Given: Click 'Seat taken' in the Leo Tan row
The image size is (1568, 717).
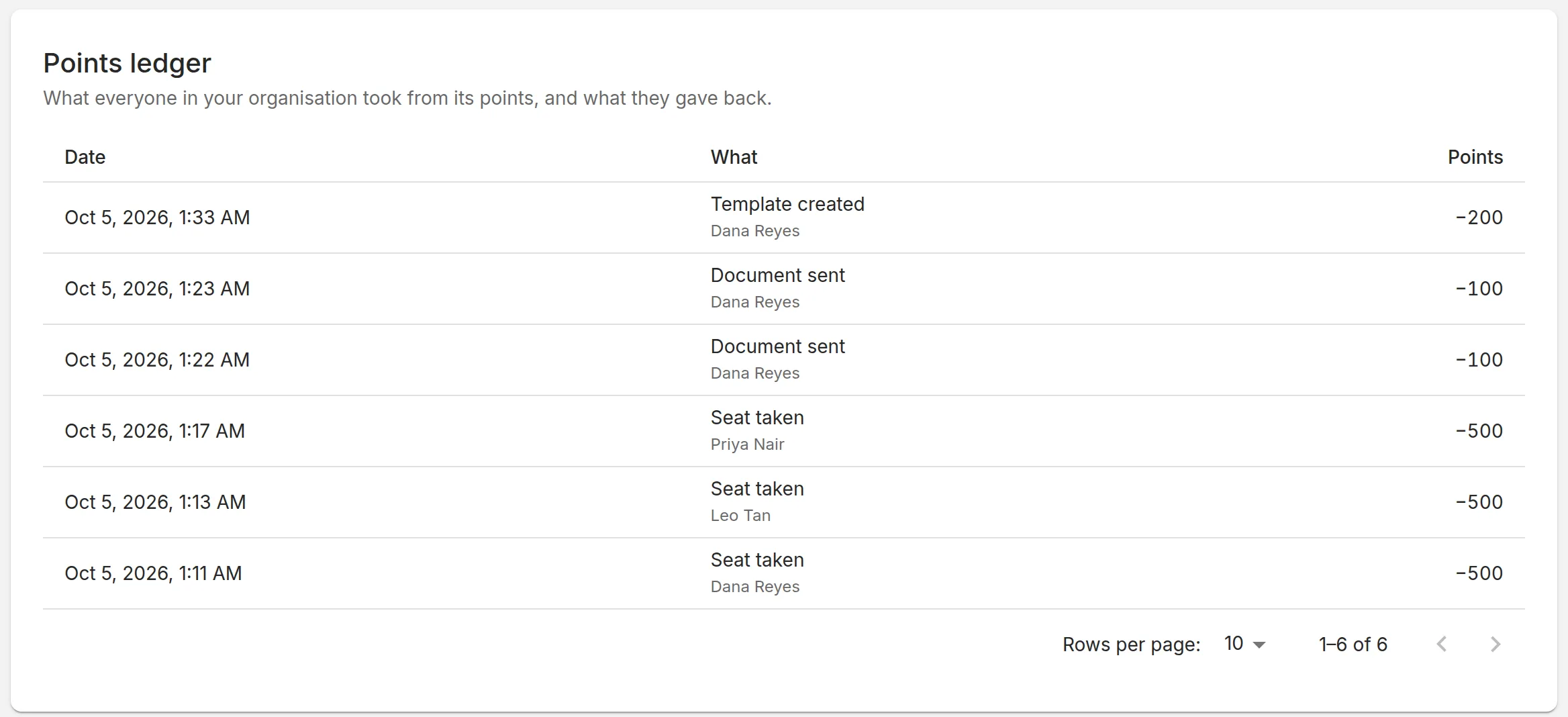Looking at the screenshot, I should 757,489.
